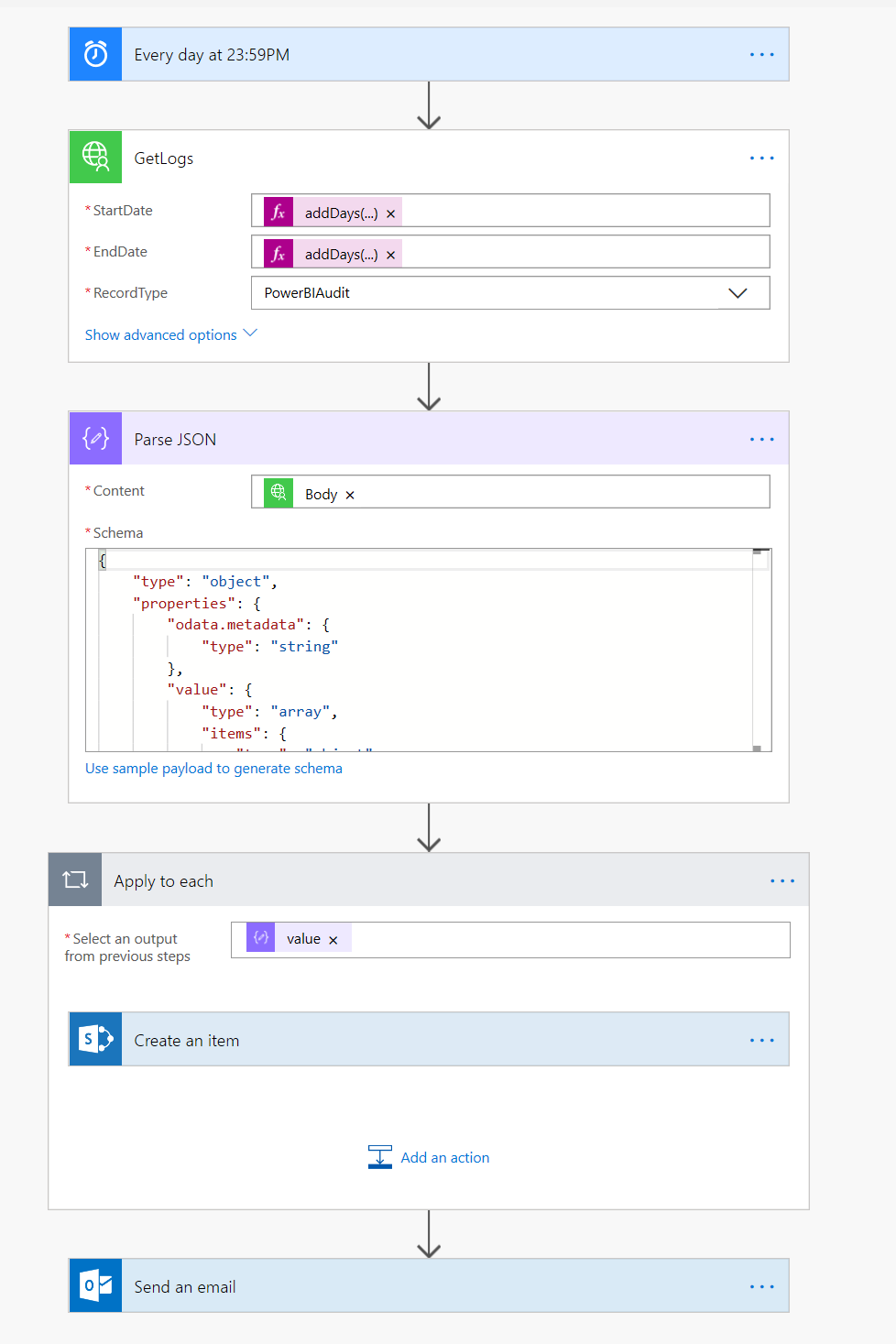Click the Parse JSON curly braces icon
The height and width of the screenshot is (1344, 896).
[95, 439]
